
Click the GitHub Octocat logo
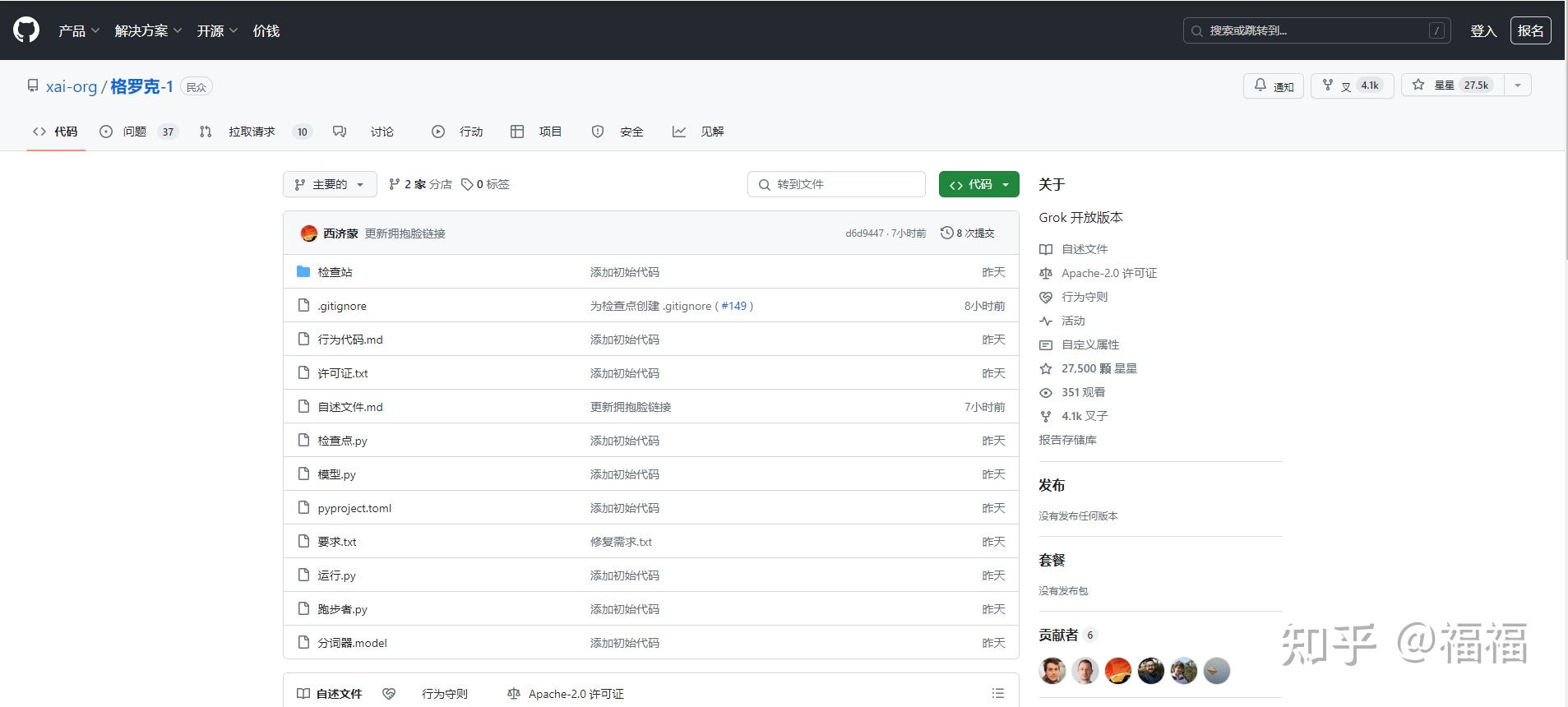point(26,30)
